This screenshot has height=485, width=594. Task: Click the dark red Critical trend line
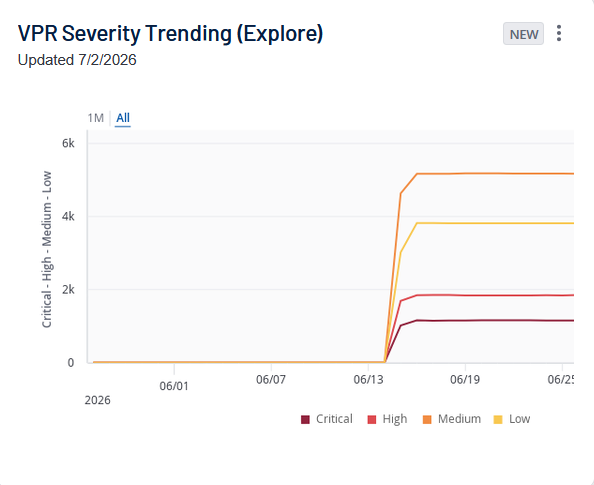[x=492, y=321]
